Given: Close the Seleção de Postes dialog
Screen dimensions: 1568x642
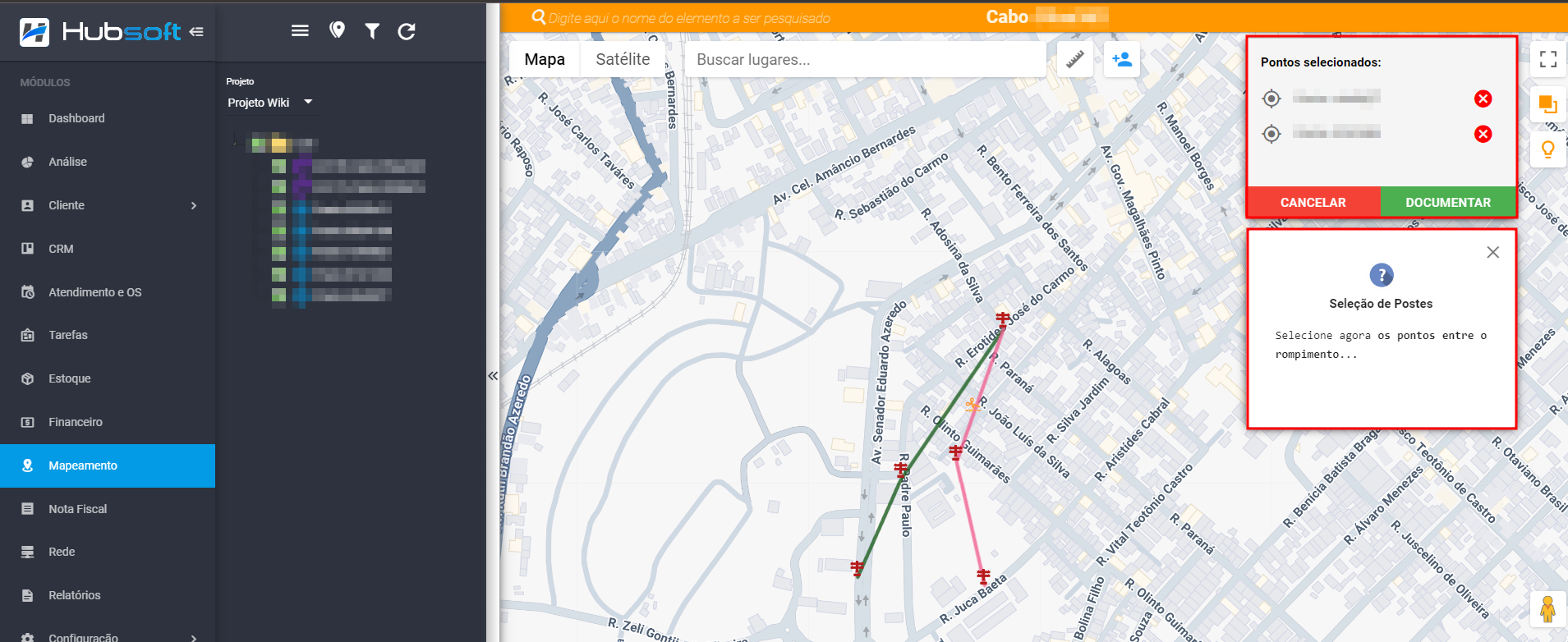Looking at the screenshot, I should 1493,252.
